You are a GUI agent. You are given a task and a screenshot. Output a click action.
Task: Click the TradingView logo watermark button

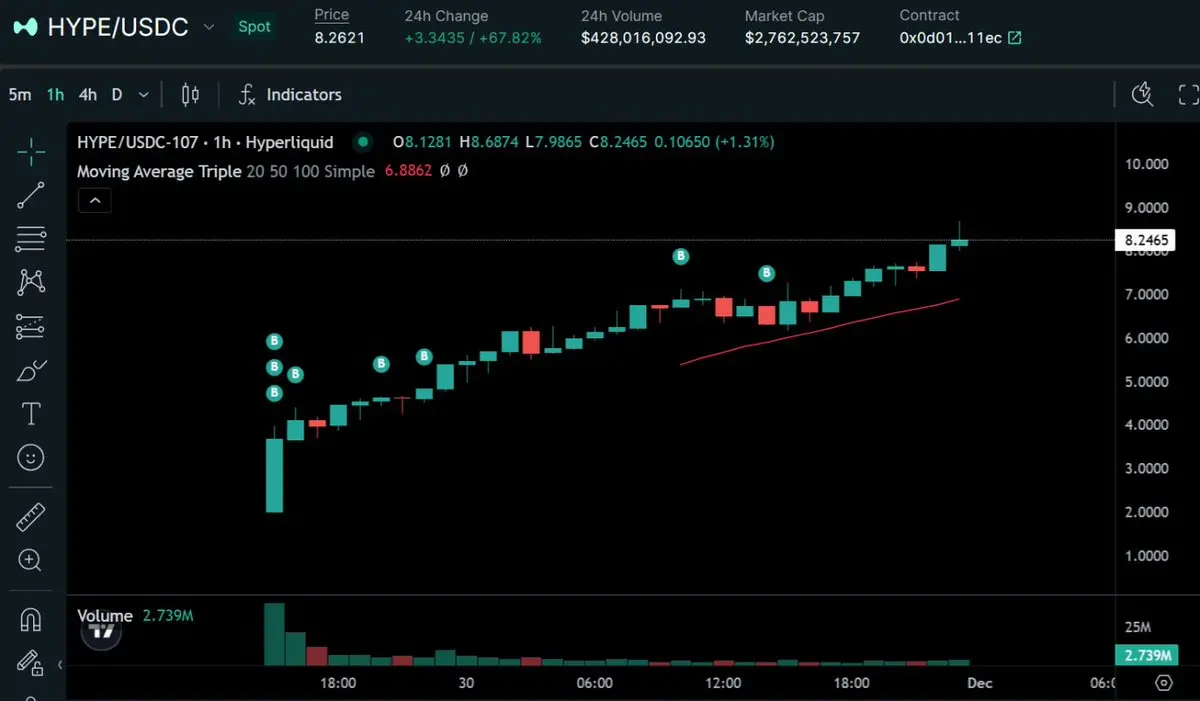tap(102, 632)
